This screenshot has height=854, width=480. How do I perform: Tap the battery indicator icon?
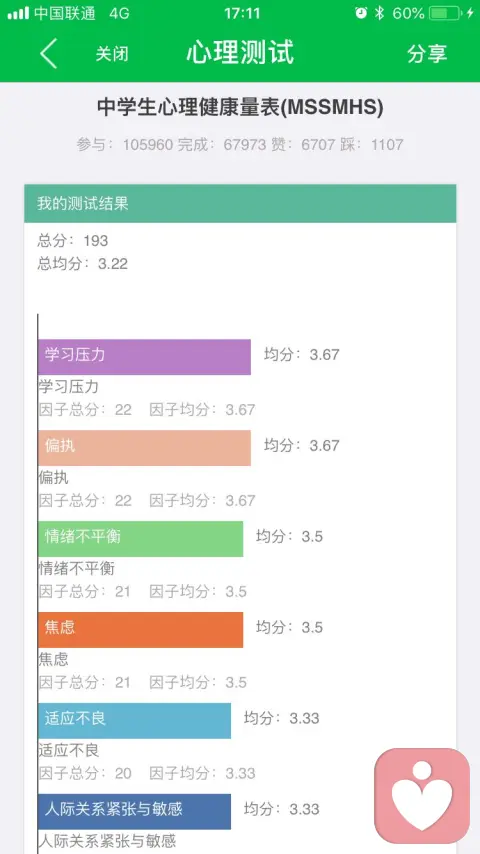[445, 13]
